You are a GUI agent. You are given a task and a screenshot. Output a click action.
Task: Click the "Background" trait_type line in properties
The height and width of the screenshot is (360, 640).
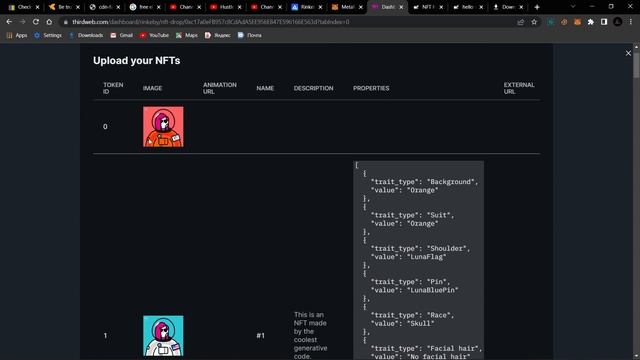point(424,182)
